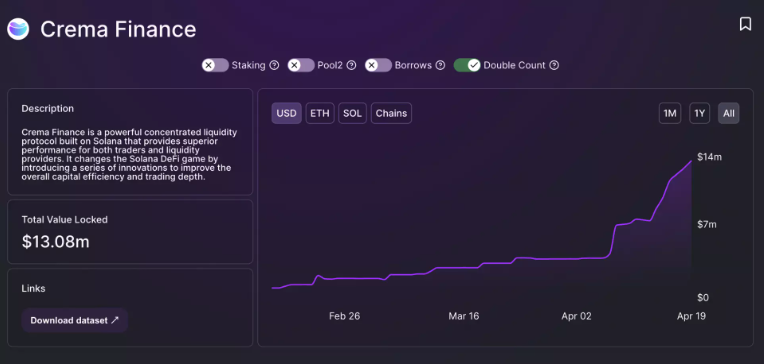Click the $14m axis label
This screenshot has height=364, width=765.
click(x=709, y=157)
